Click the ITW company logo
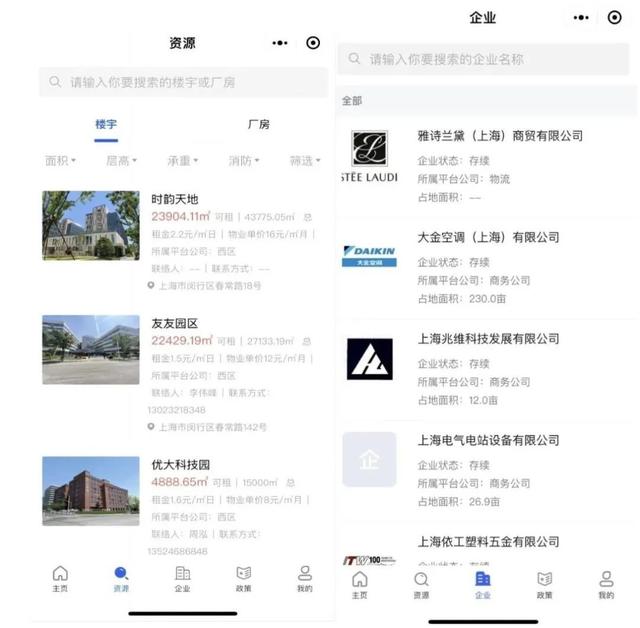The image size is (640, 628). (369, 561)
